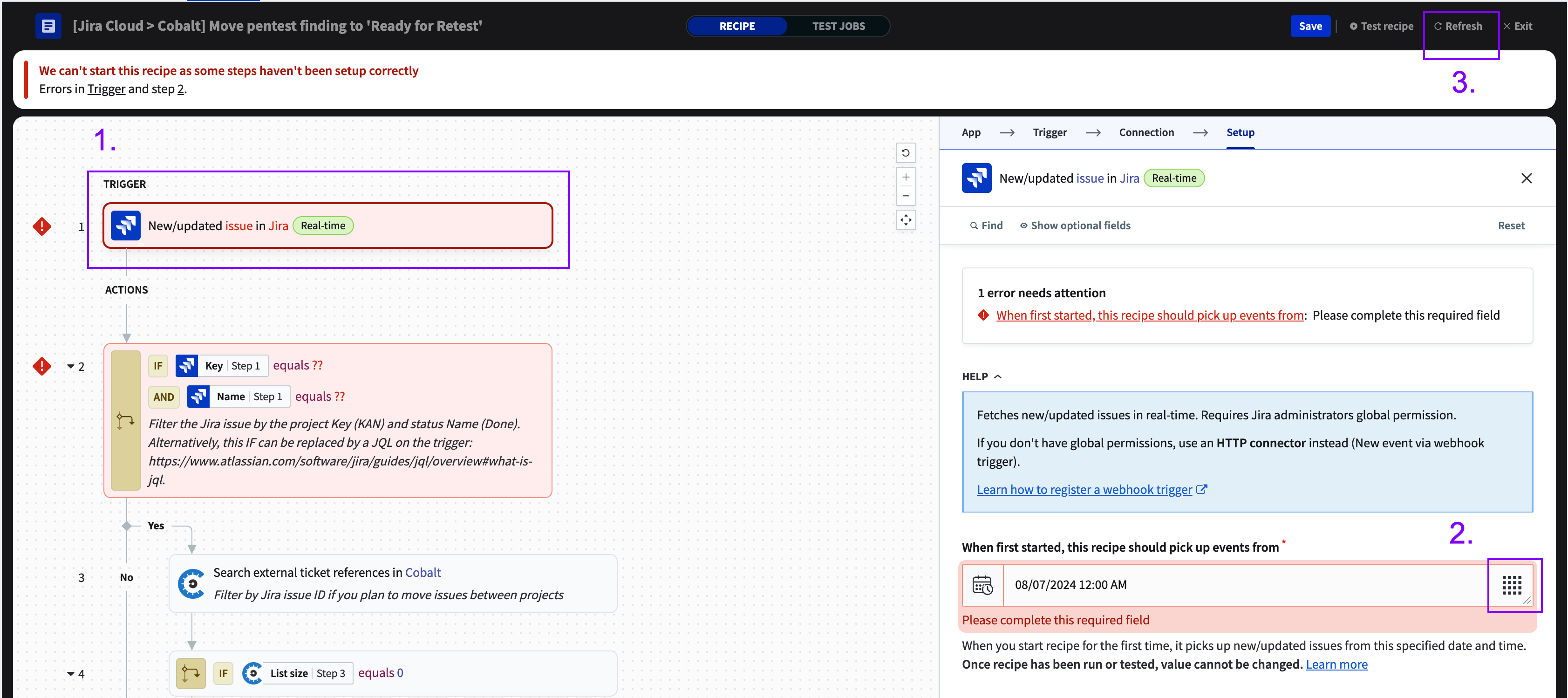This screenshot has width=1568, height=698.
Task: Click the Jira icon beside the Key pill
Action: pos(187,365)
